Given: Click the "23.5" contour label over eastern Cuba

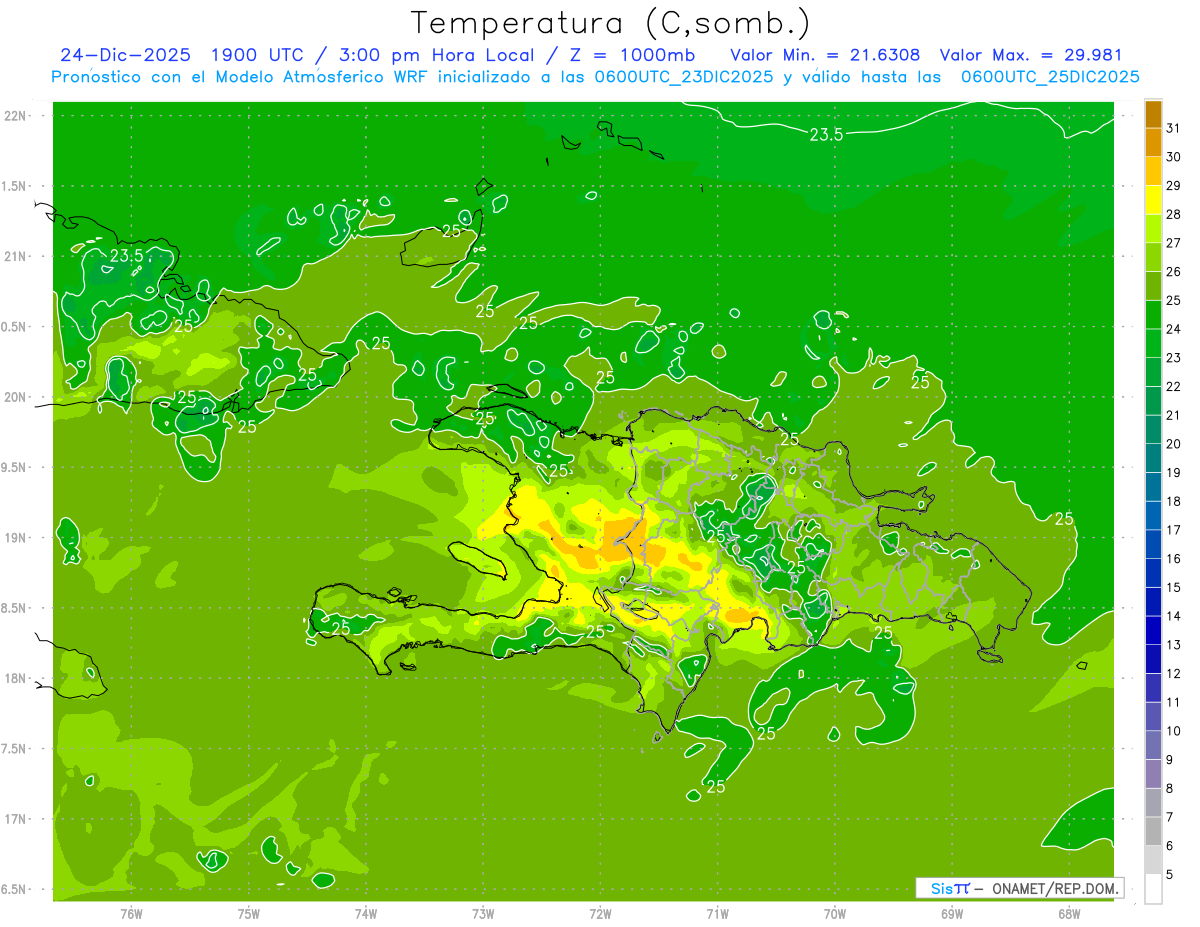Looking at the screenshot, I should pos(127,256).
